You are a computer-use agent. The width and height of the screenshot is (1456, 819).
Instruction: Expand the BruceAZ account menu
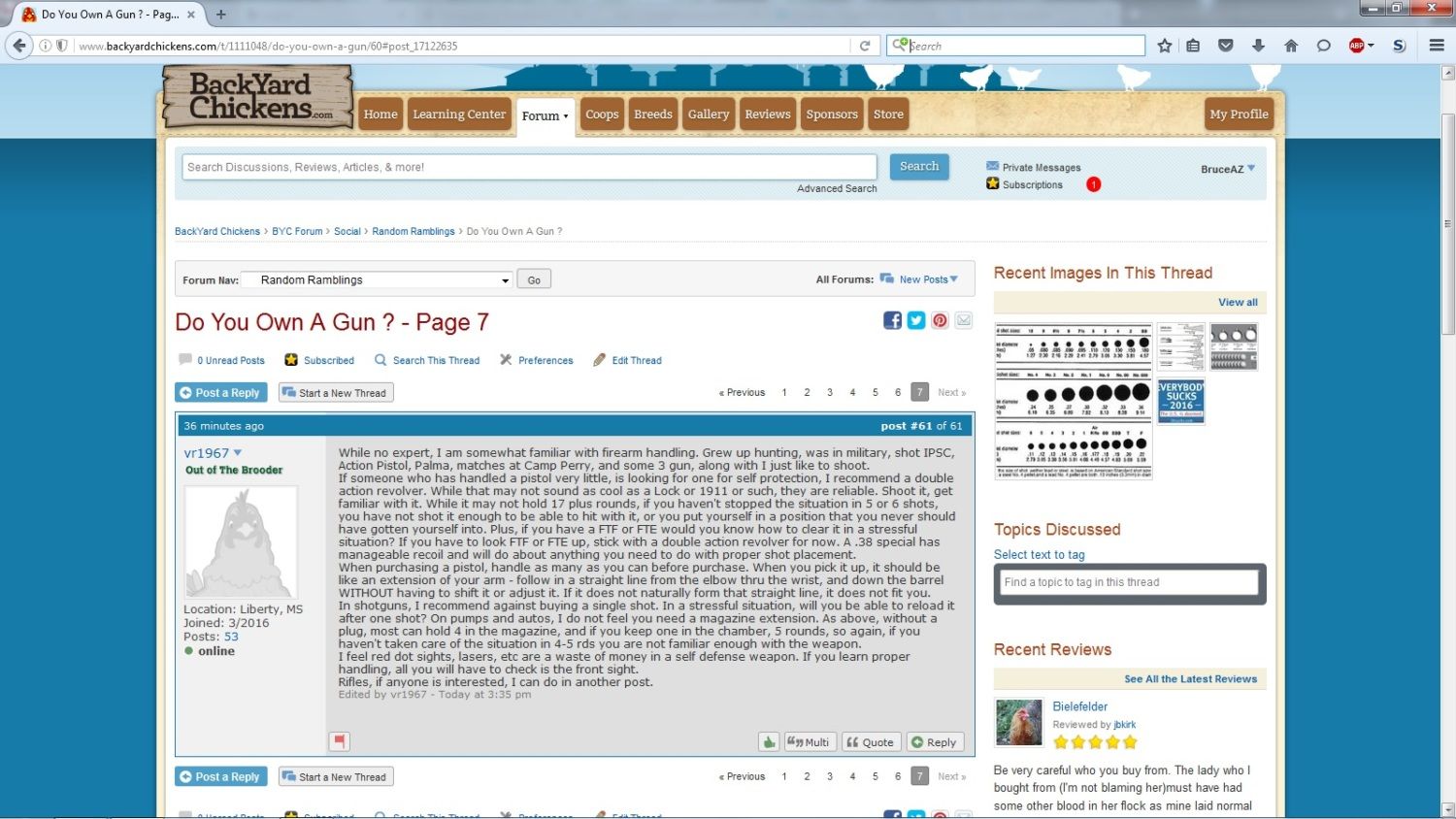tap(1228, 169)
